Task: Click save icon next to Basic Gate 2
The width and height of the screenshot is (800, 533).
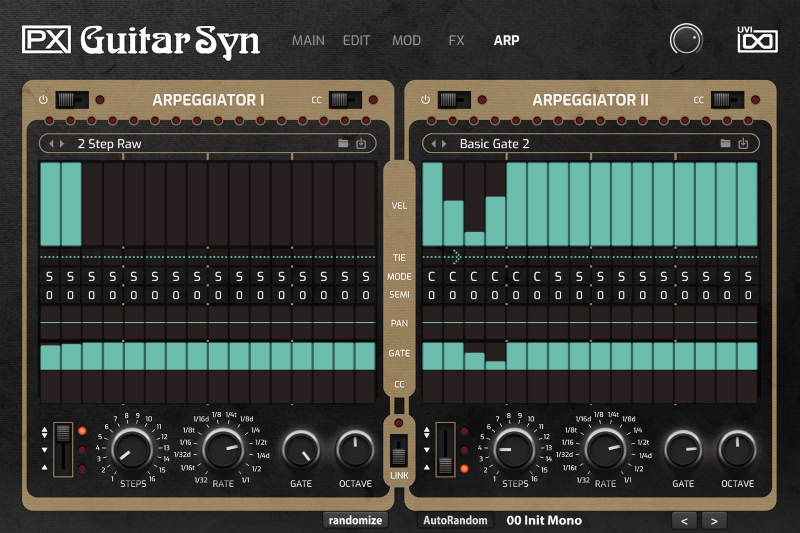Action: click(x=743, y=143)
